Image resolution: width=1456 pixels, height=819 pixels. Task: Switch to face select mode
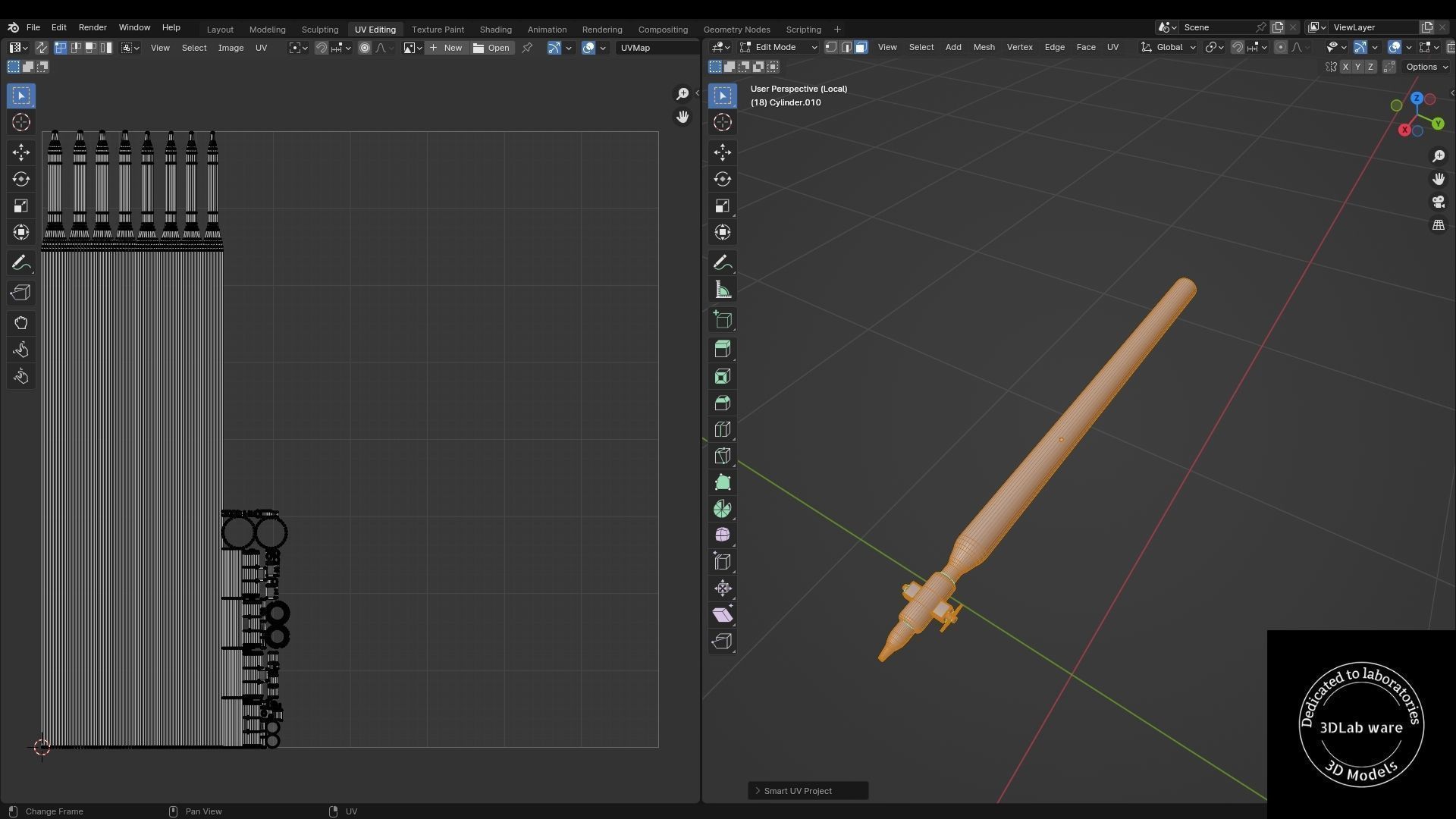861,47
